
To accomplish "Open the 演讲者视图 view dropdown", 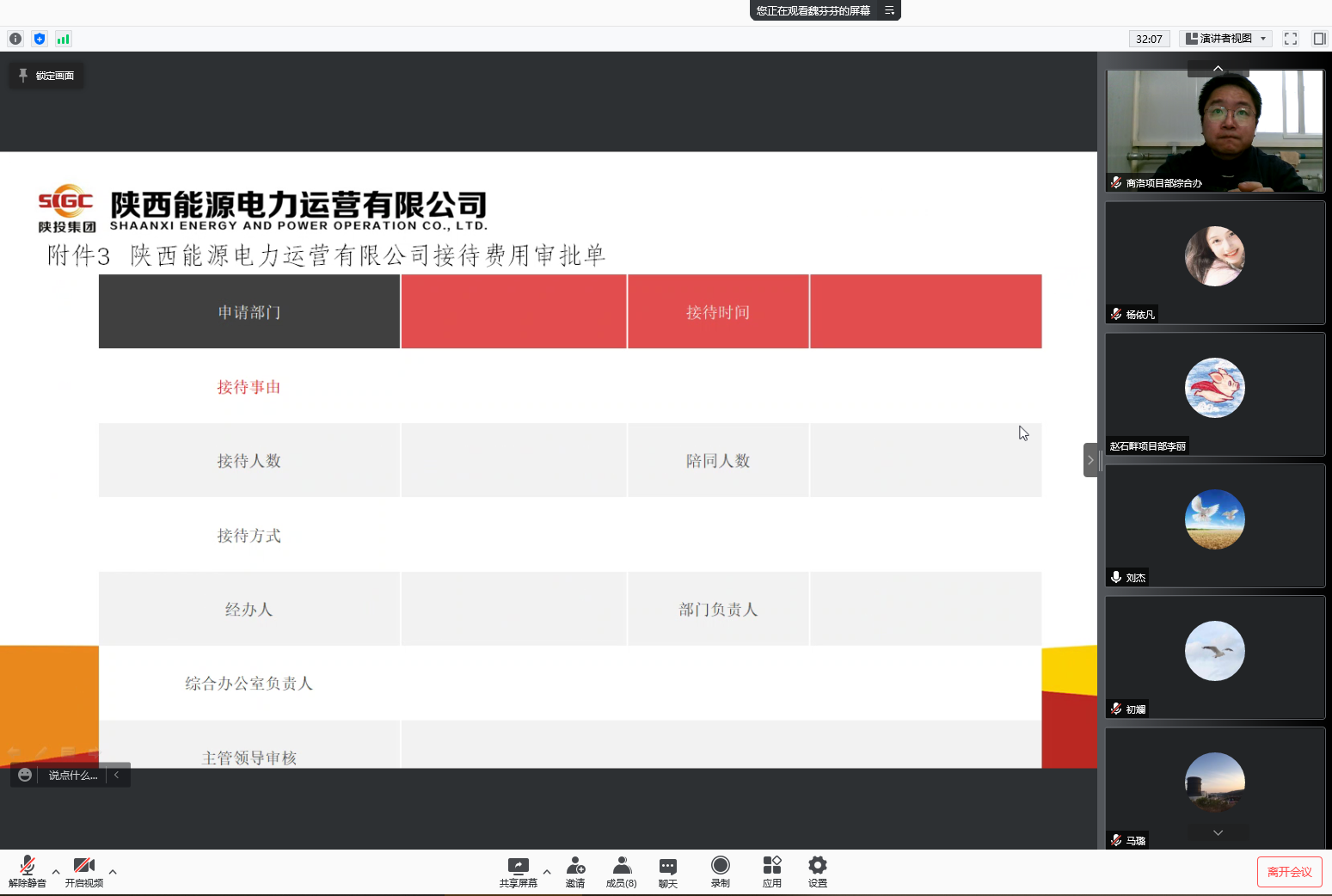I will (1225, 39).
